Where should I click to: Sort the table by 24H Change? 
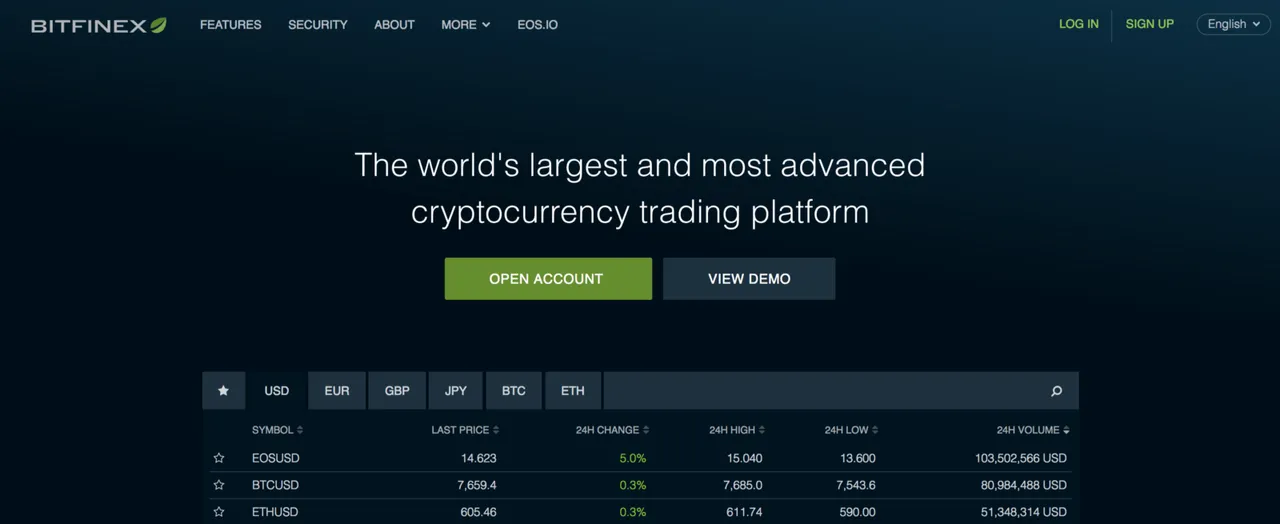(x=612, y=430)
